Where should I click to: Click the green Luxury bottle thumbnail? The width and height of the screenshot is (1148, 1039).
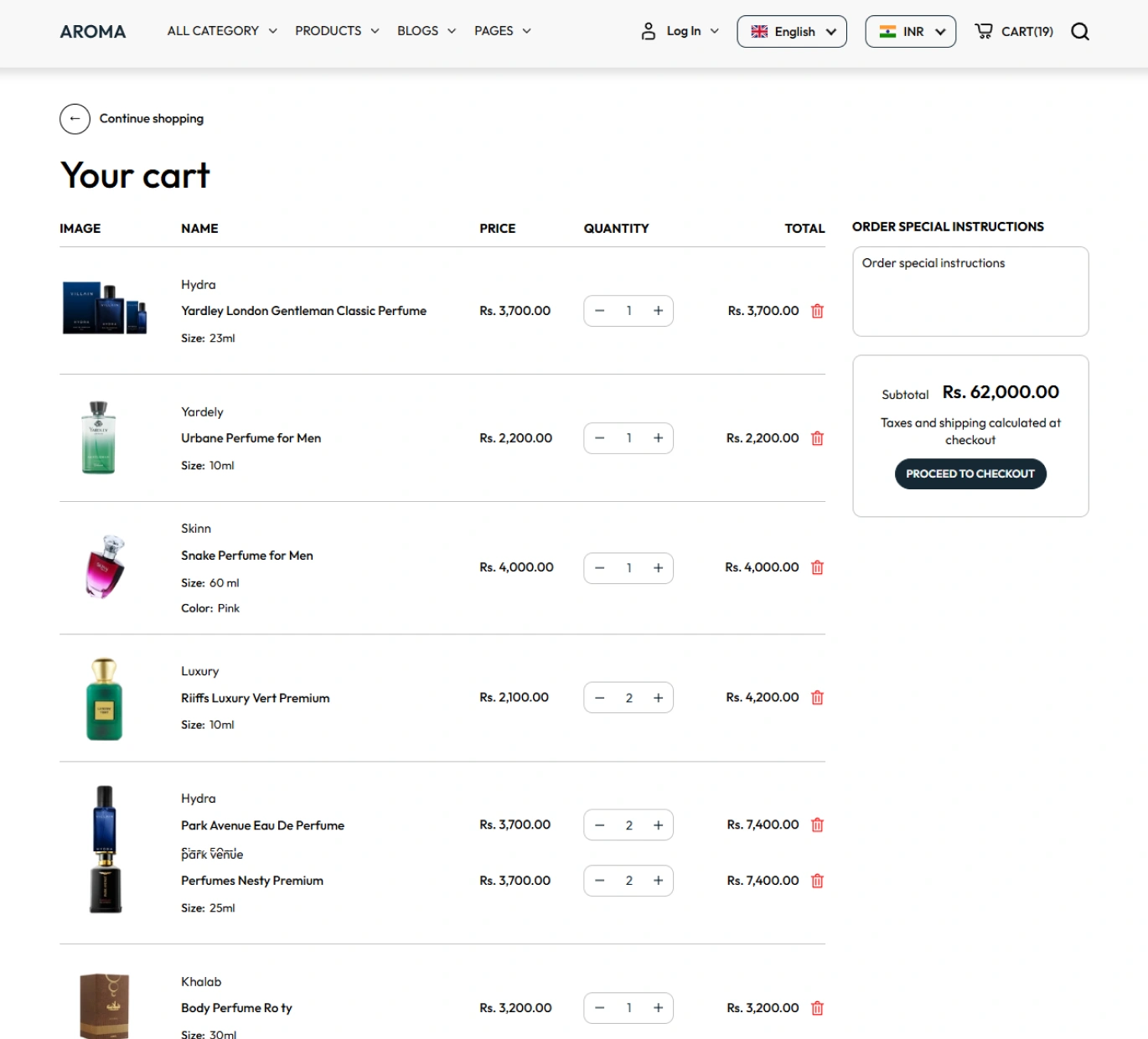click(x=105, y=699)
